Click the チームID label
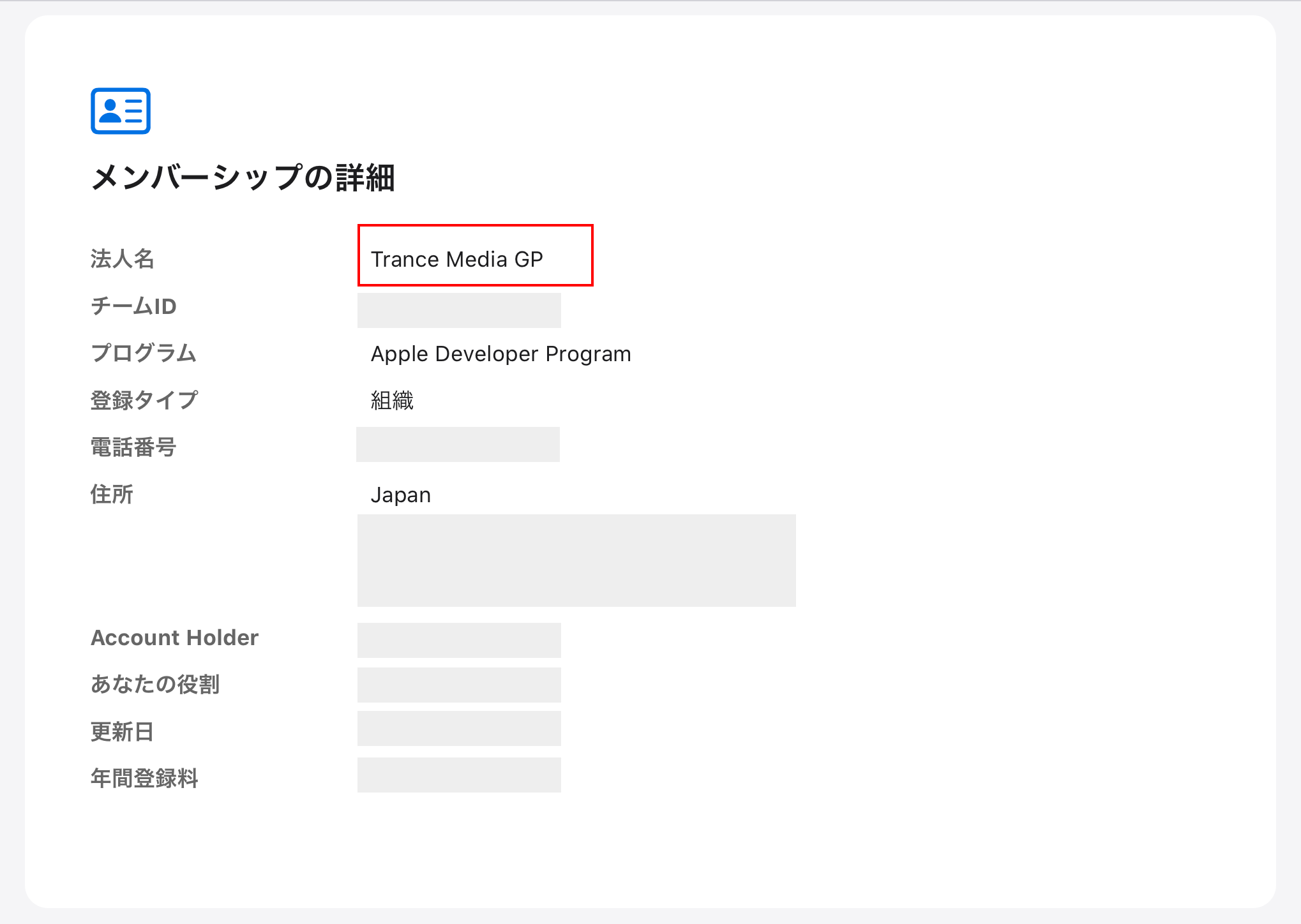The width and height of the screenshot is (1301, 924). [133, 306]
